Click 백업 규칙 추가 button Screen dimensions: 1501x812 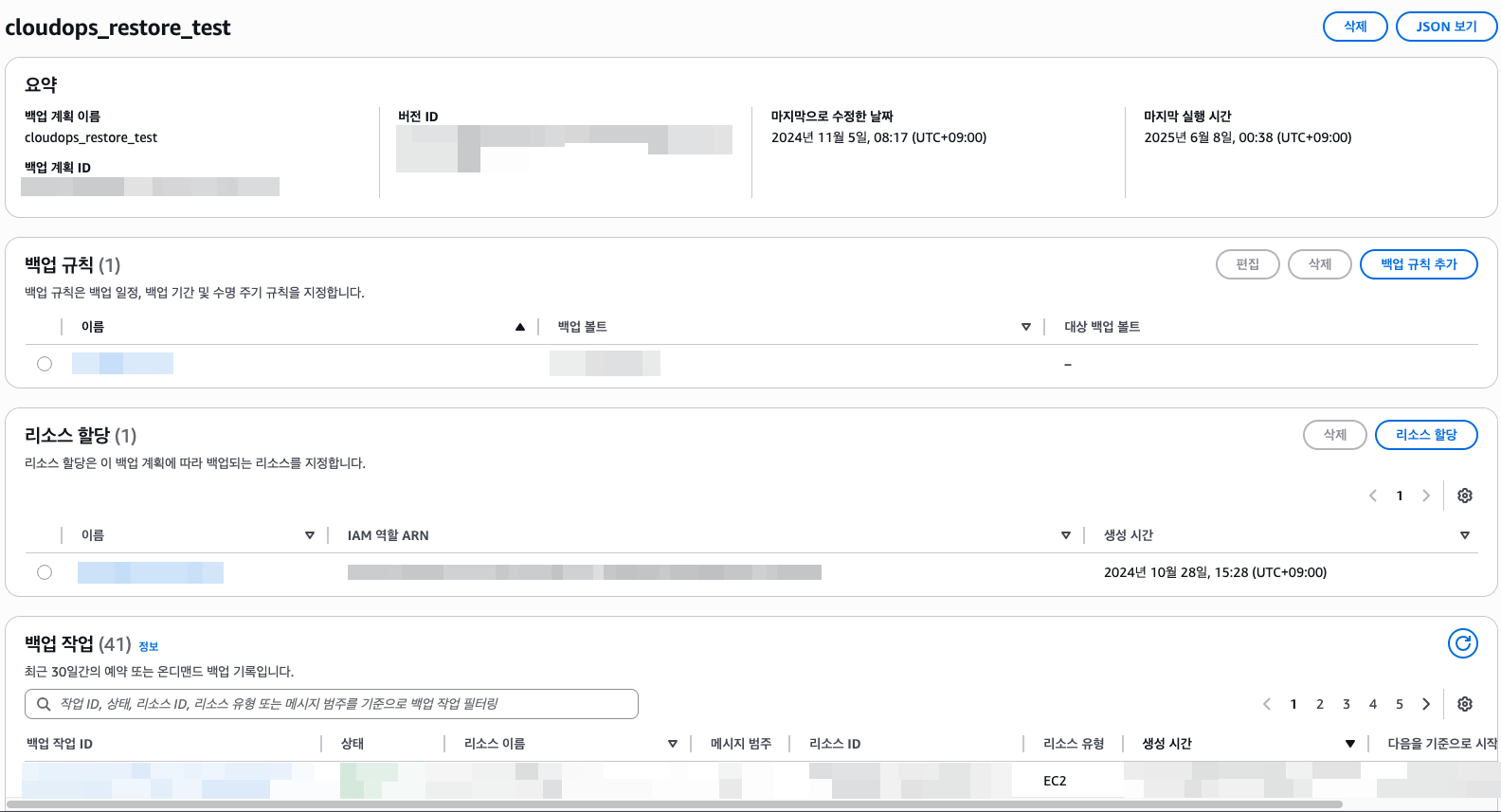[1418, 264]
